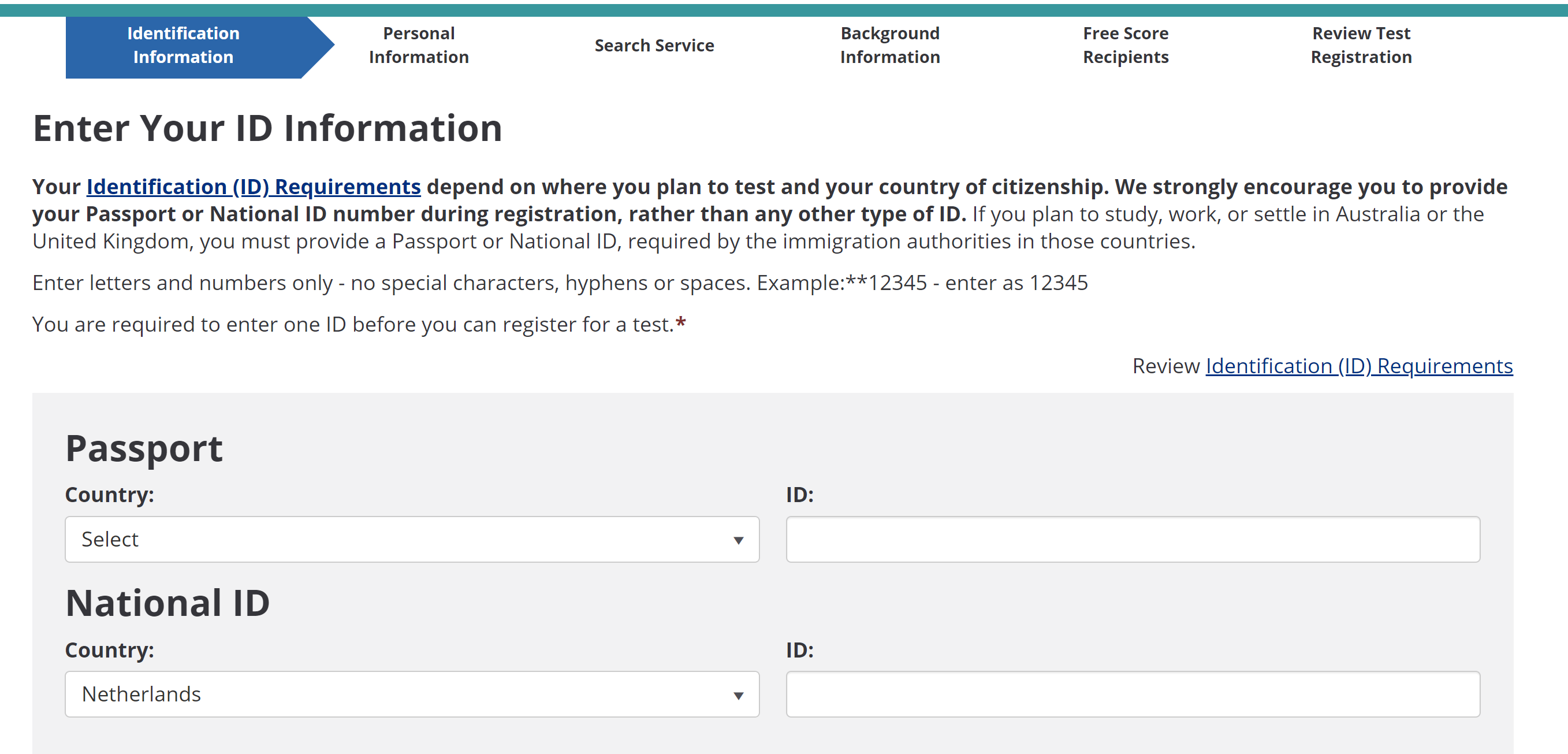Open the Background Information step

point(890,46)
